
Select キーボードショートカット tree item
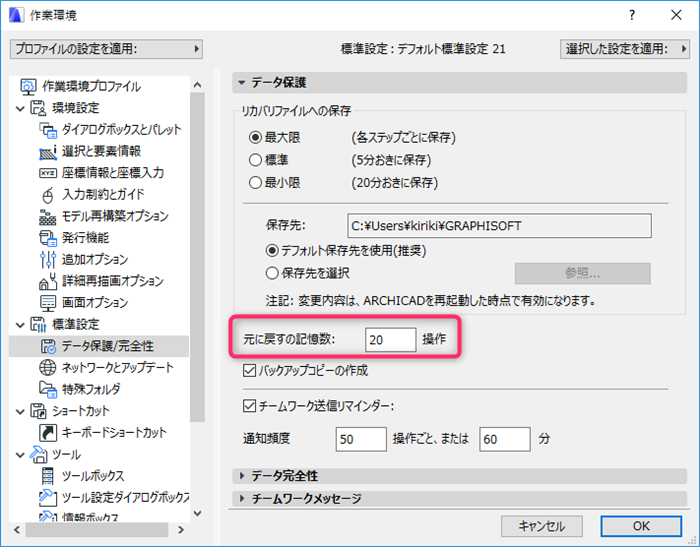coord(114,433)
